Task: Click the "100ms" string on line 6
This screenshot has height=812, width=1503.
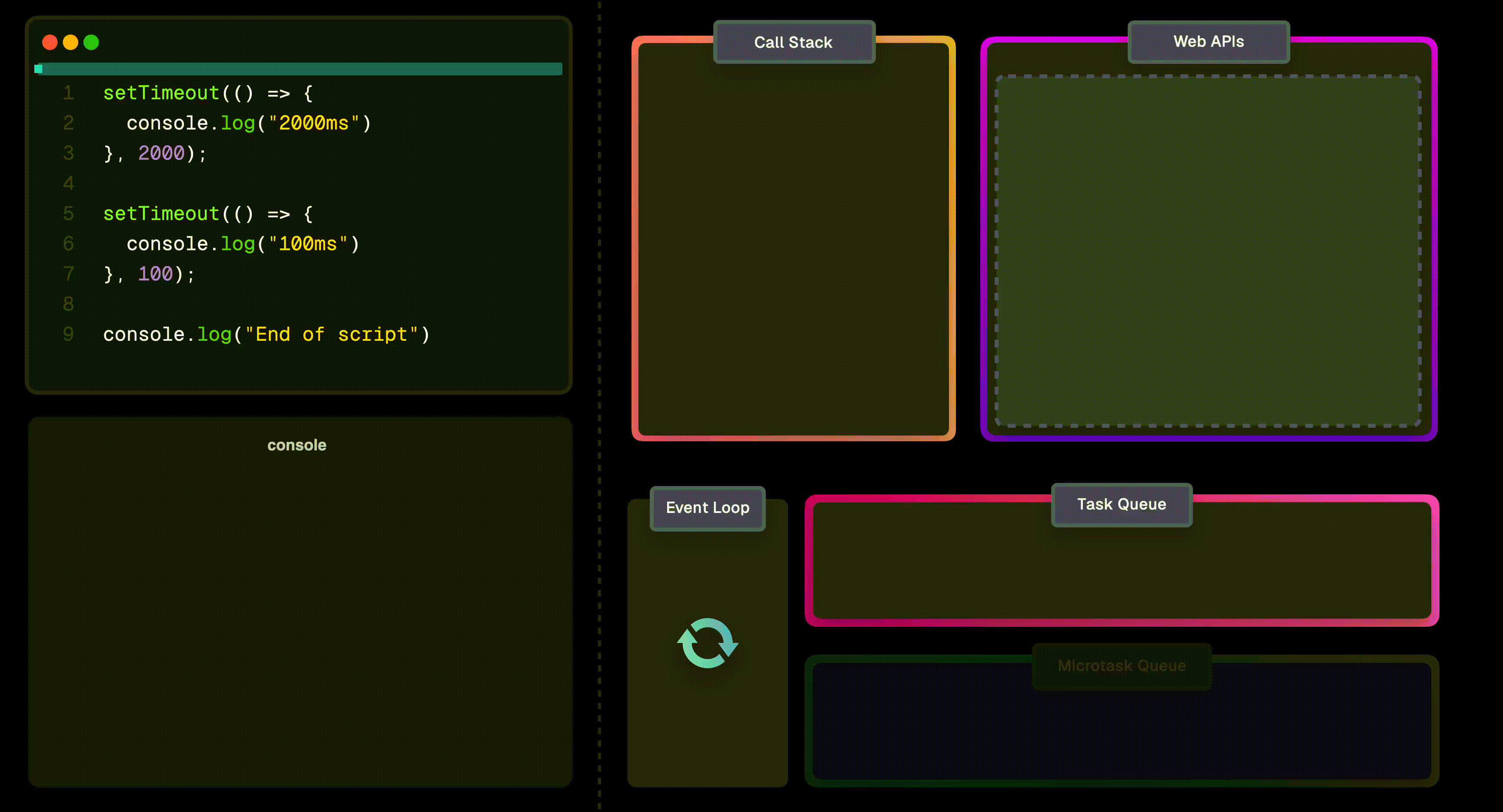Action: [307, 244]
